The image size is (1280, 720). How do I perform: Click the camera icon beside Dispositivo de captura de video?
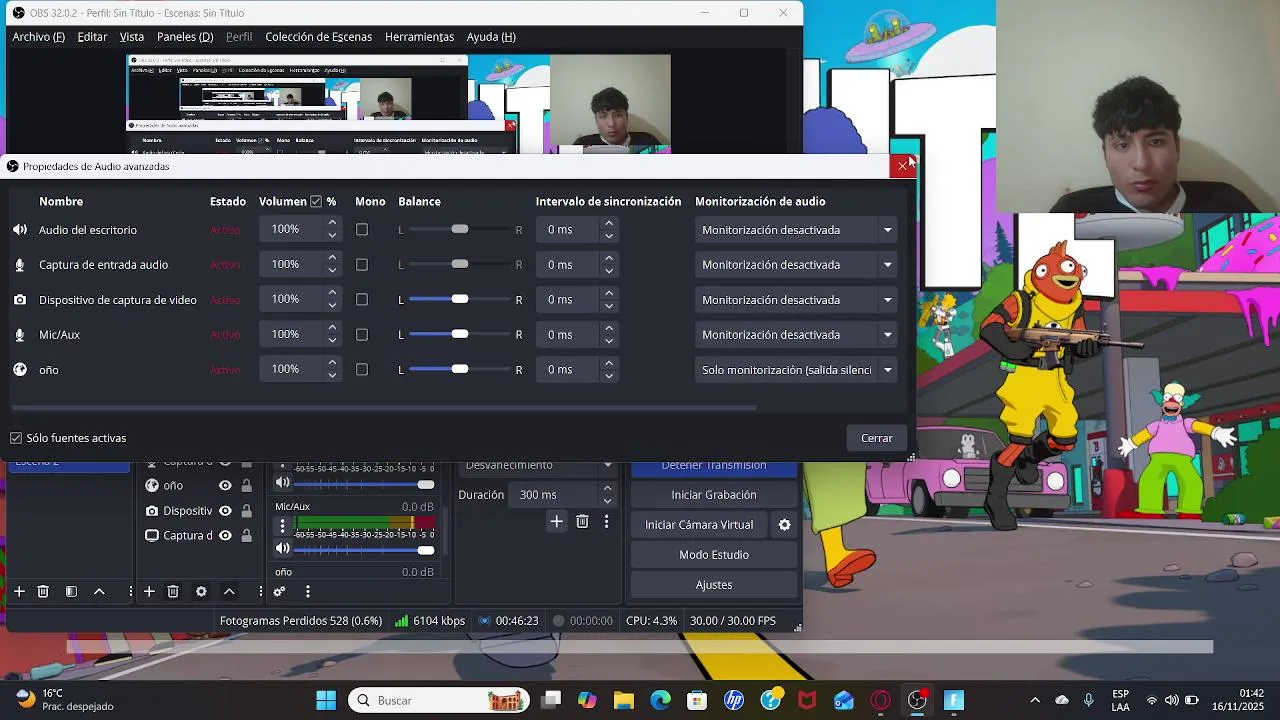pos(20,300)
